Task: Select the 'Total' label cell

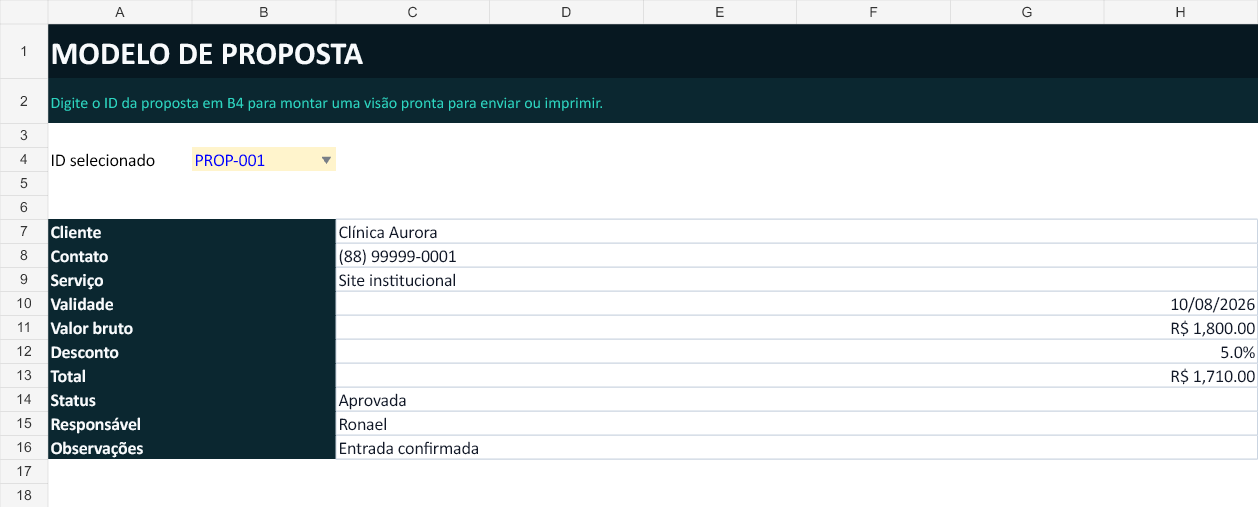Action: 192,376
